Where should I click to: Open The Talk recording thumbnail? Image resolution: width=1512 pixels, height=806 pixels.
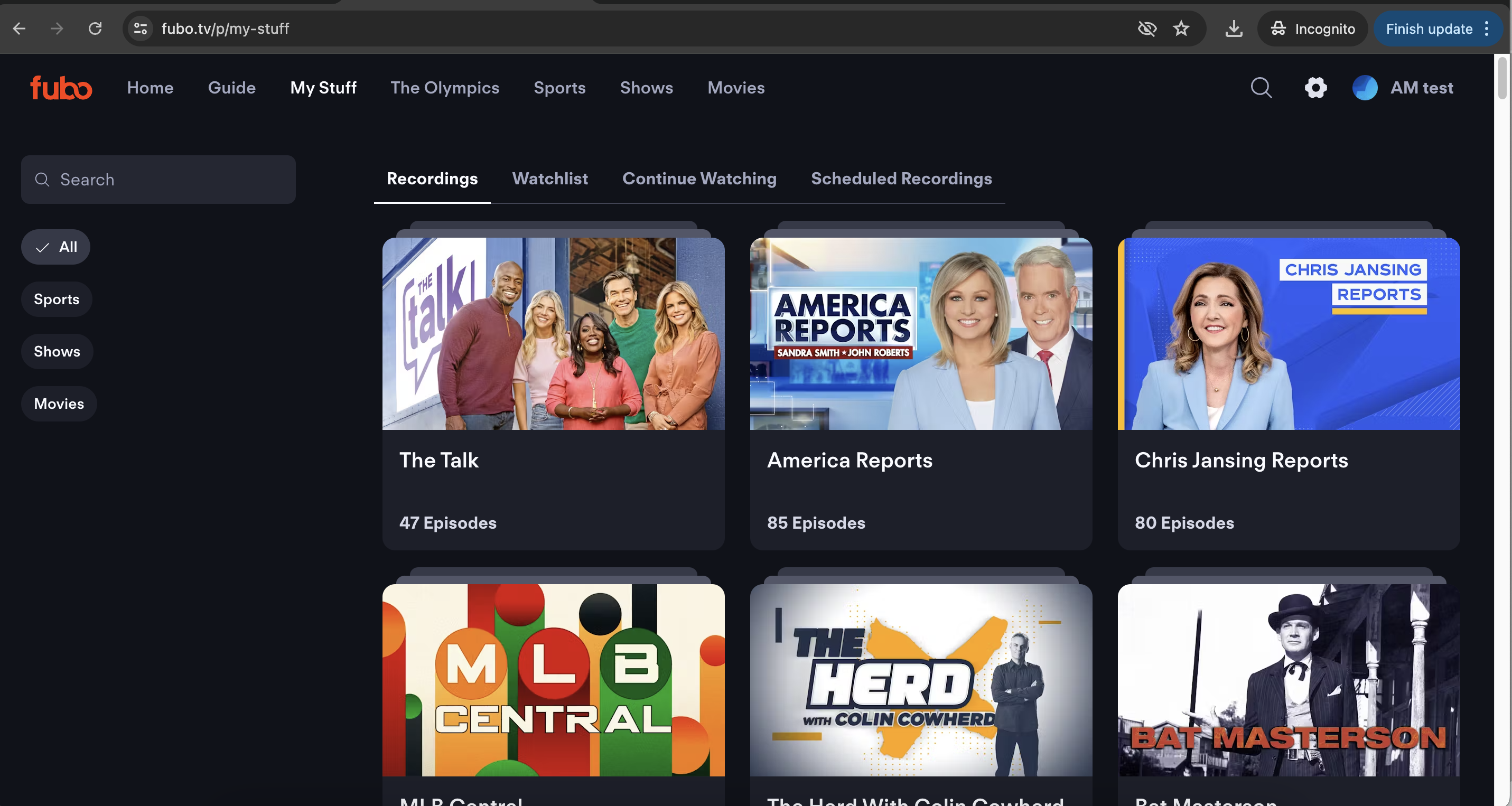point(553,333)
